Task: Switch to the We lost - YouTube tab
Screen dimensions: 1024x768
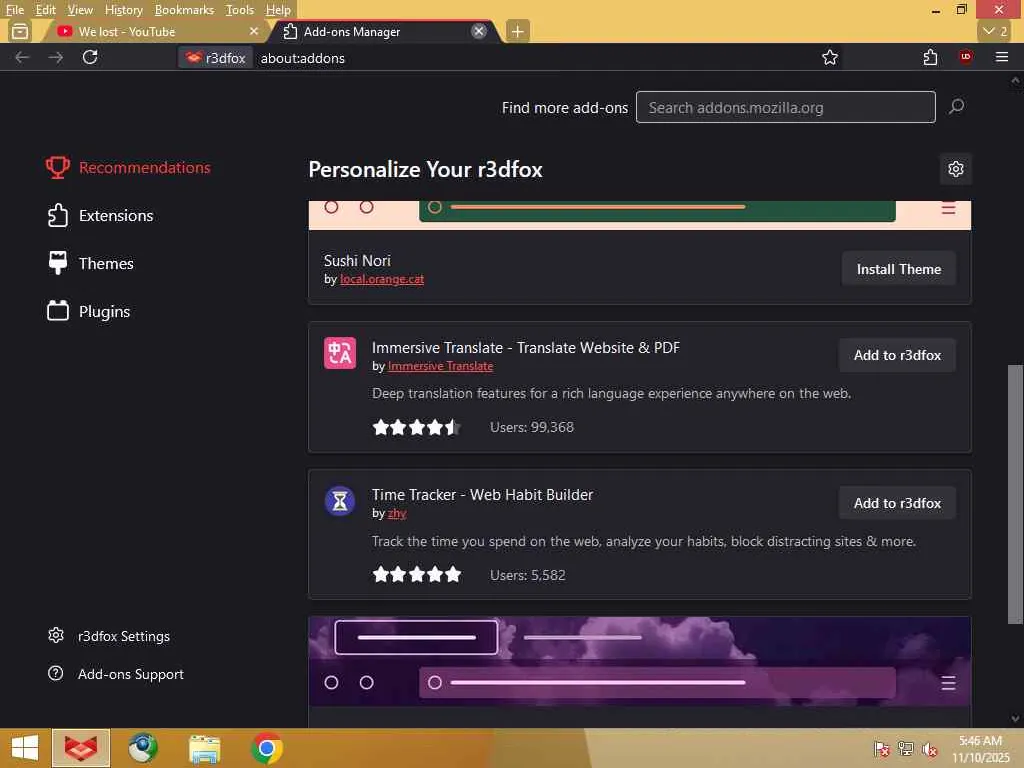Action: coord(154,31)
